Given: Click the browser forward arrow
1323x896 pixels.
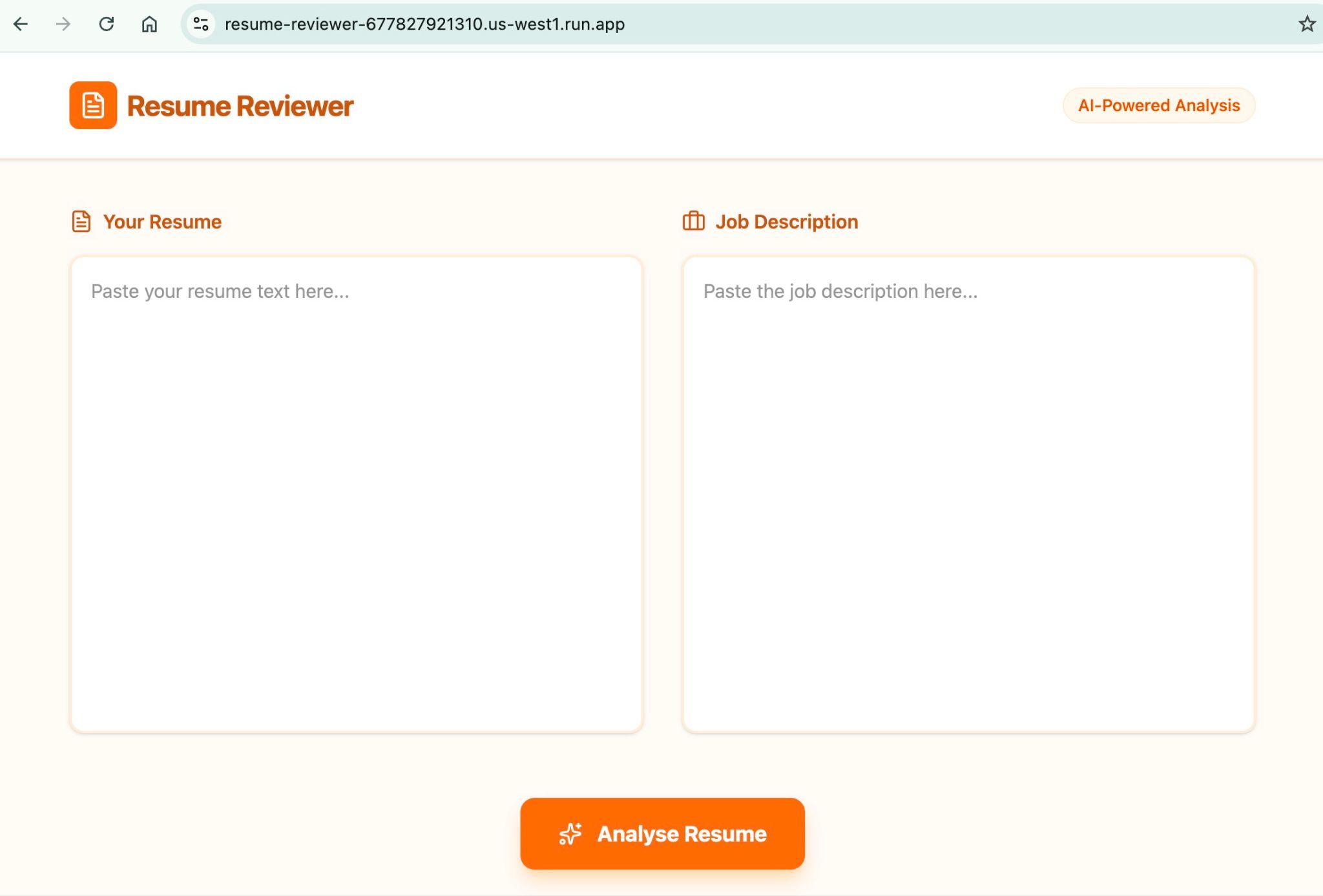Looking at the screenshot, I should (x=63, y=25).
